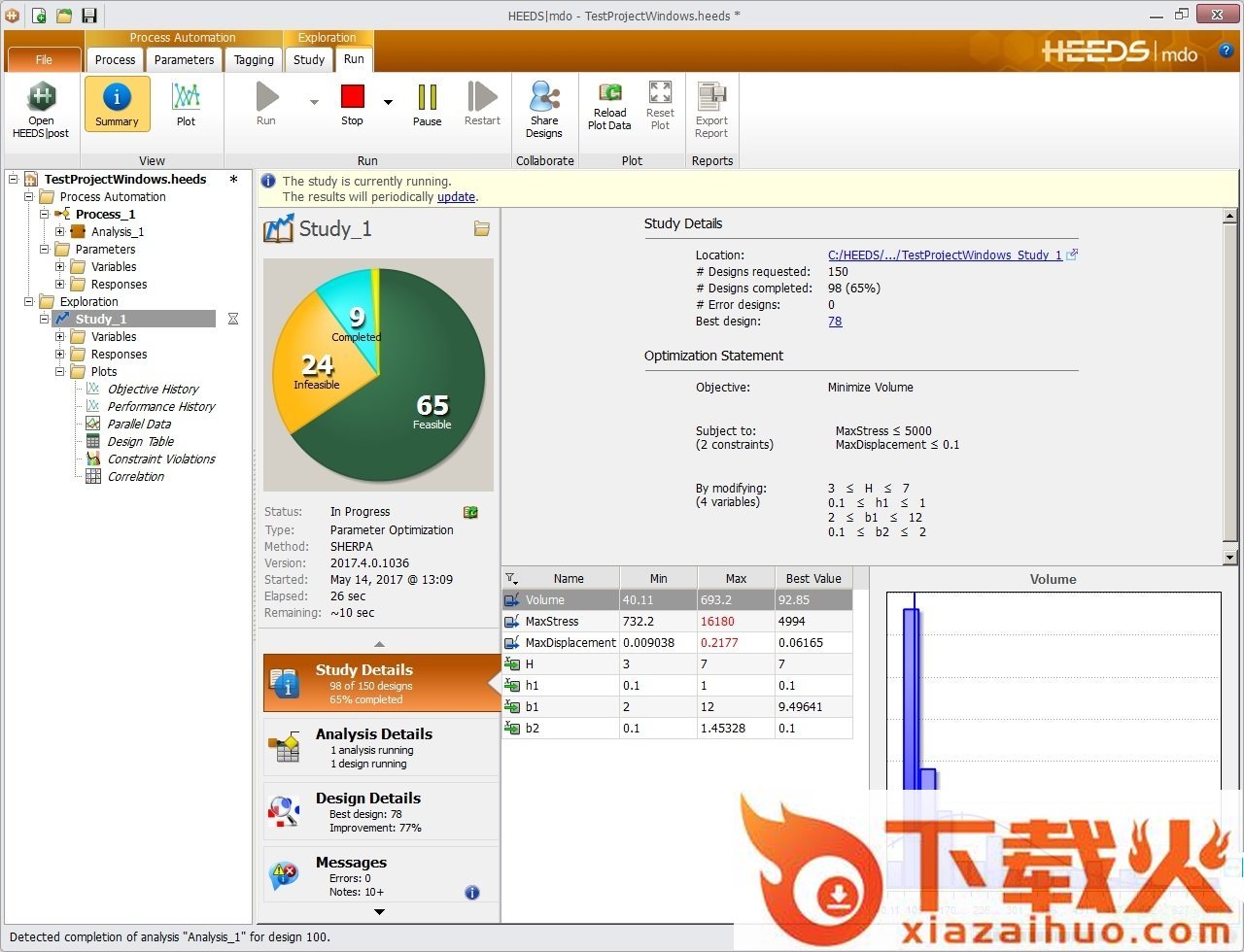Open best design 78 link
Screen dimensions: 1244x952
[x=835, y=322]
